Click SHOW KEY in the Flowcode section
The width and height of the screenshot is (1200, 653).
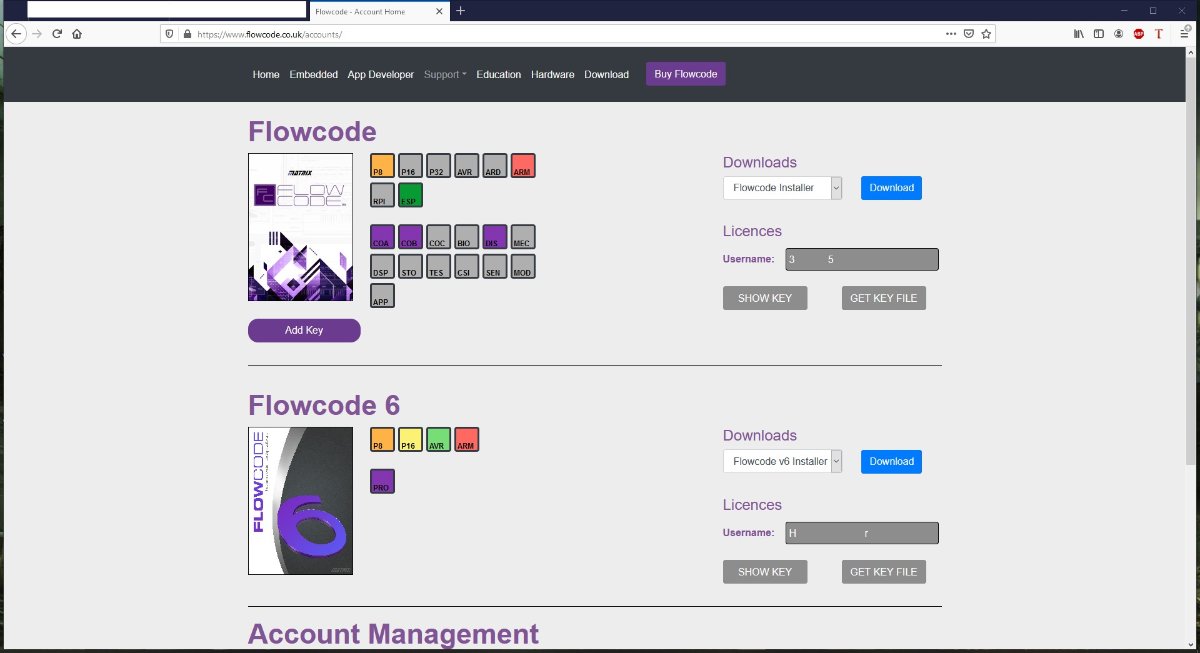[765, 298]
